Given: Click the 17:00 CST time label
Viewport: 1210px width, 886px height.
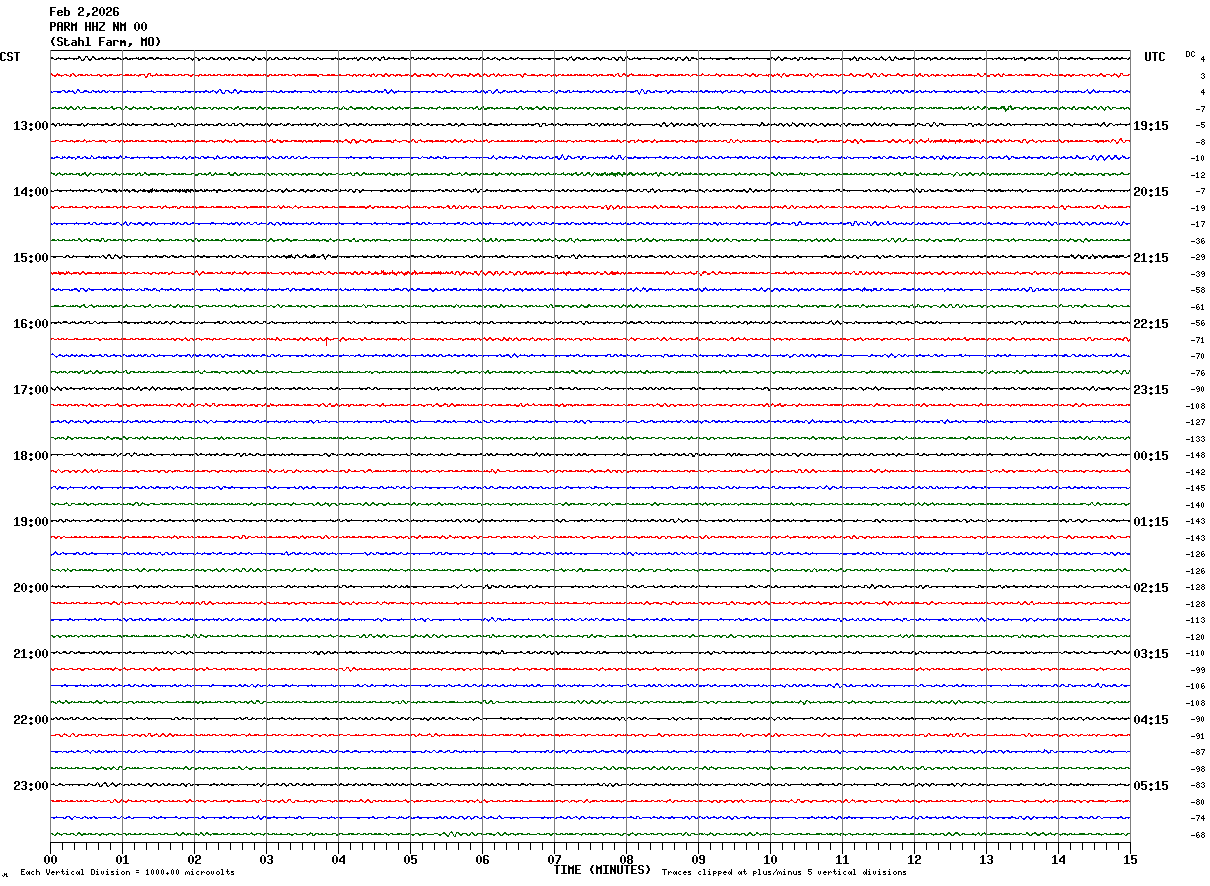Looking at the screenshot, I should [x=30, y=390].
